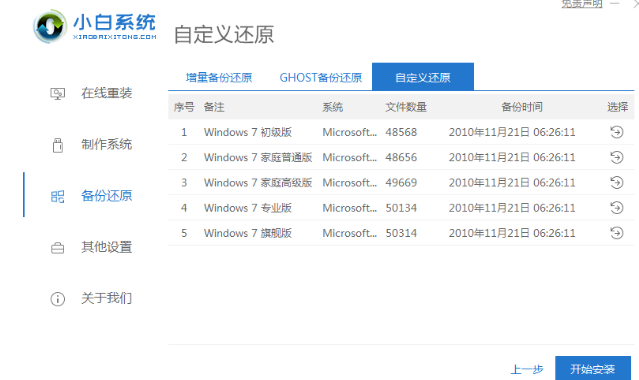Click the 小白系统 logo icon
The height and width of the screenshot is (380, 639).
click(50, 27)
